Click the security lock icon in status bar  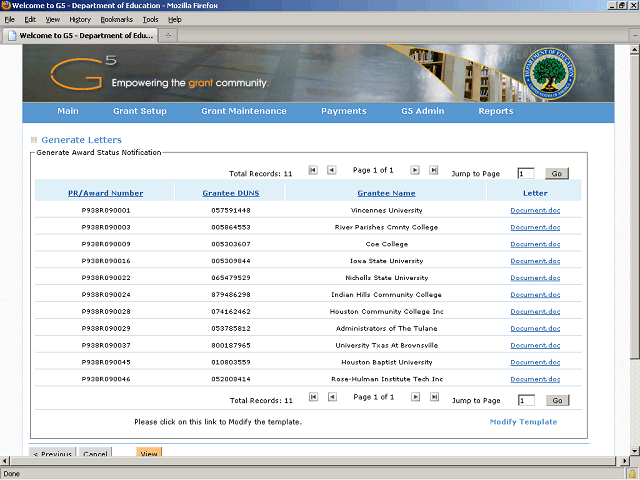(x=632, y=474)
